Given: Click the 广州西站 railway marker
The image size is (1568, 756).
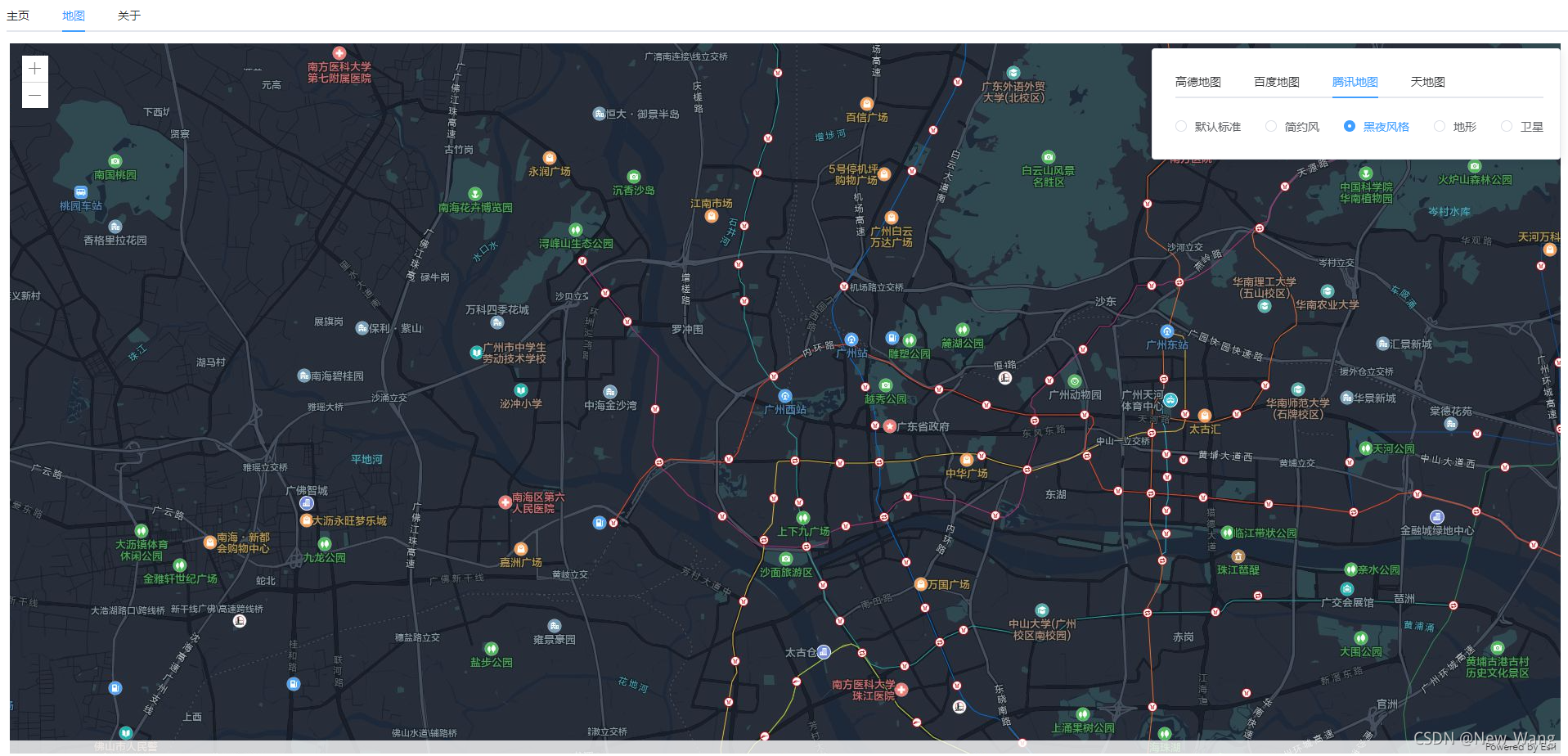Looking at the screenshot, I should point(785,396).
